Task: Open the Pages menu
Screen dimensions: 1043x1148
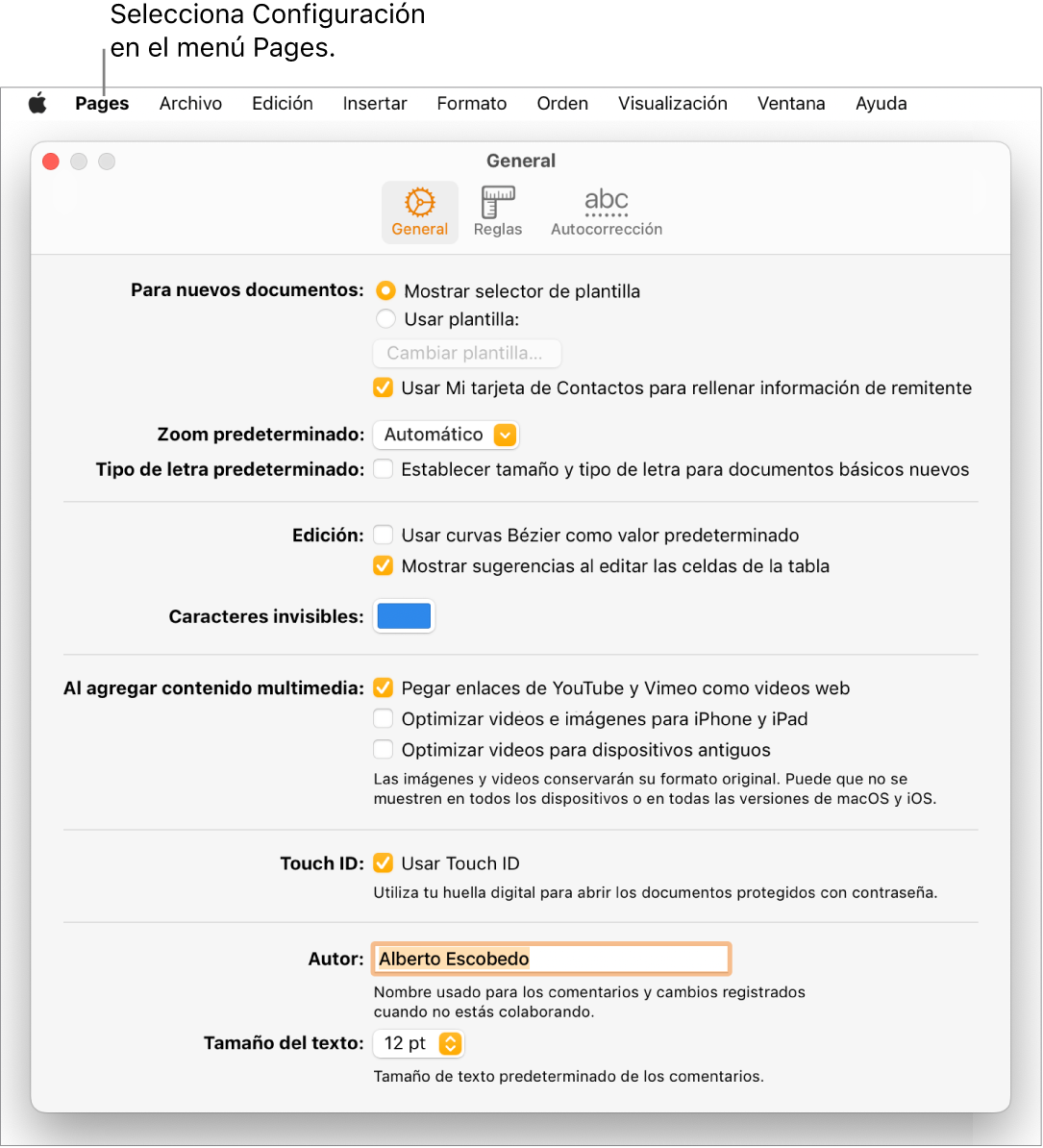Action: pos(103,104)
